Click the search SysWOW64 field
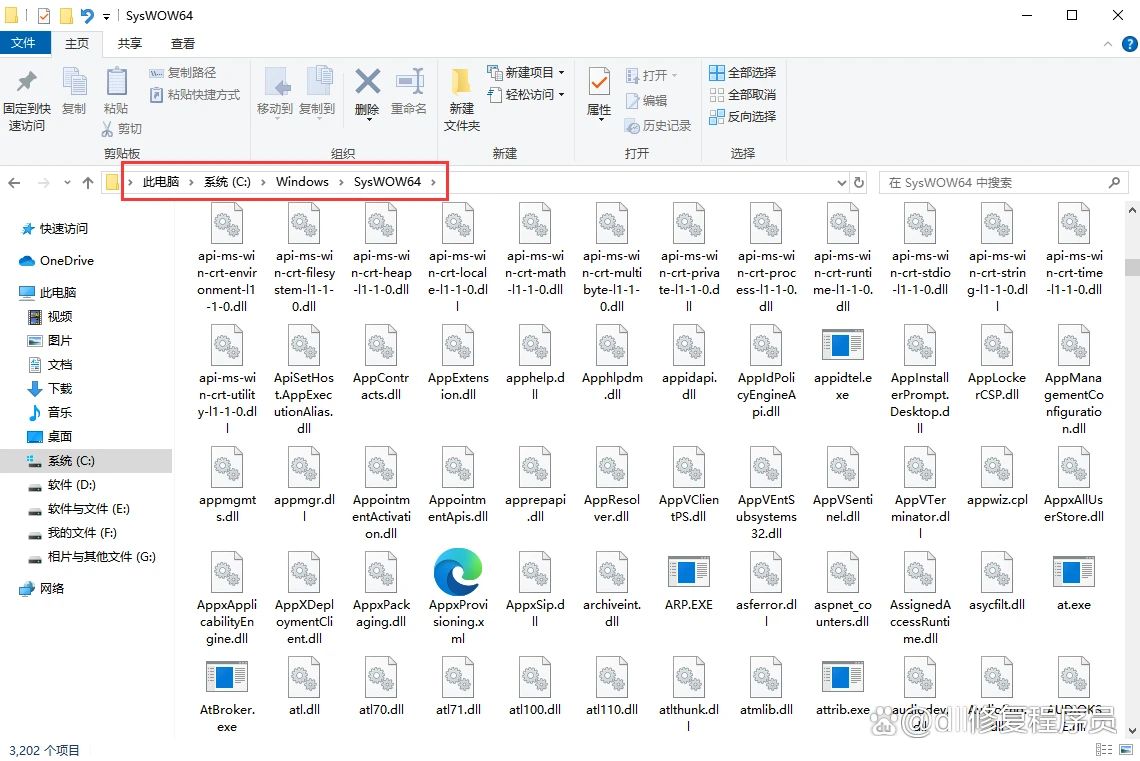This screenshot has width=1140, height=761. click(1003, 182)
